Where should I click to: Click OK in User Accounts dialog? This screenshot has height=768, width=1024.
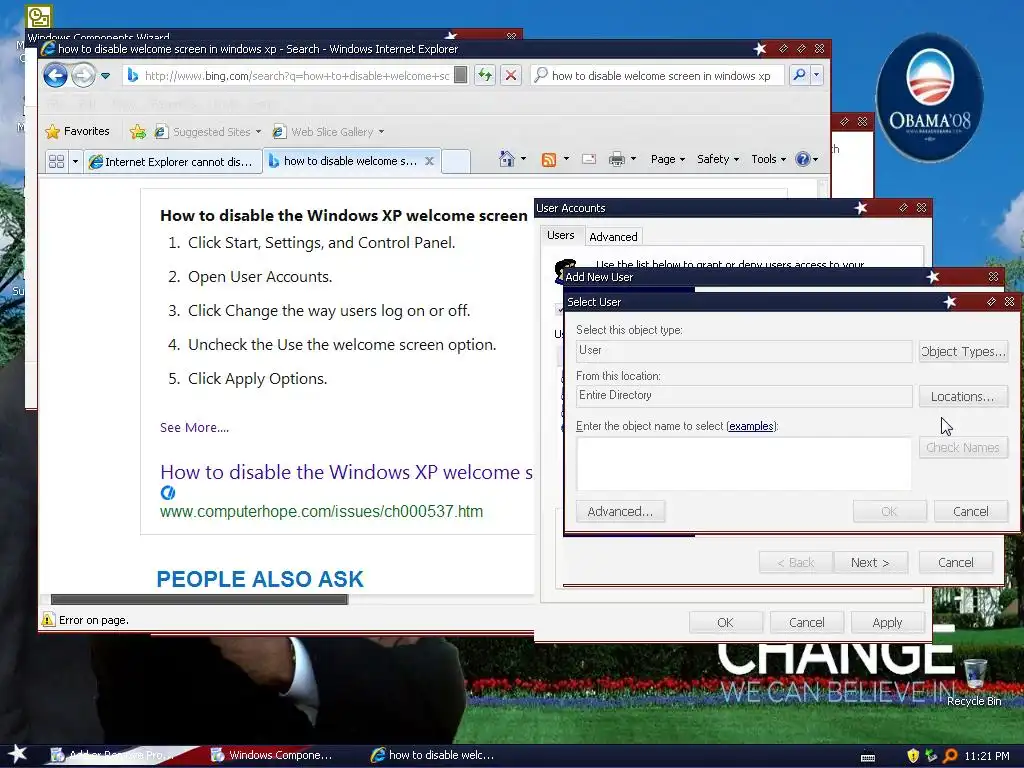pyautogui.click(x=726, y=622)
